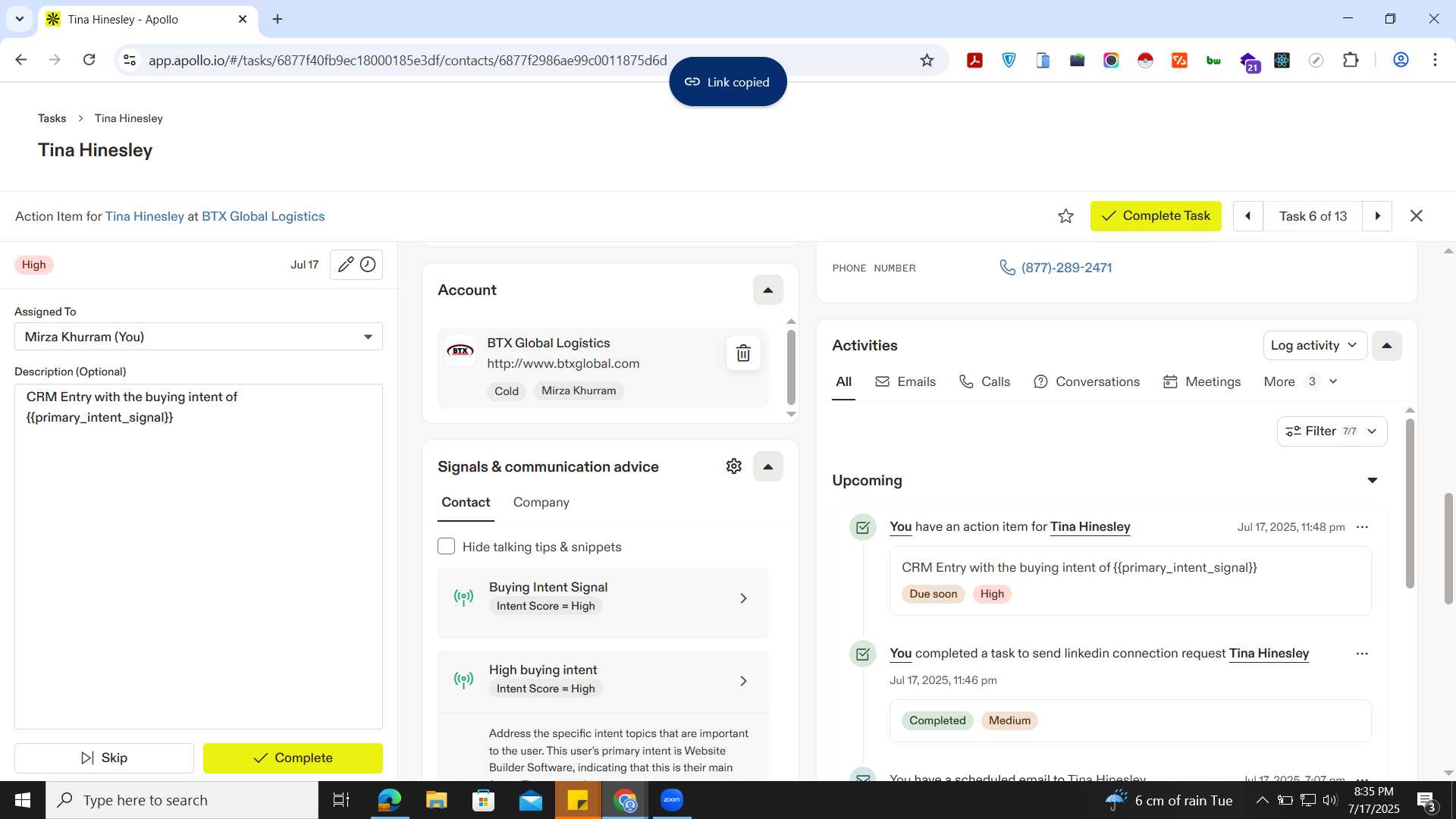1456x819 pixels.
Task: Reload the Apollo page
Action: (89, 60)
